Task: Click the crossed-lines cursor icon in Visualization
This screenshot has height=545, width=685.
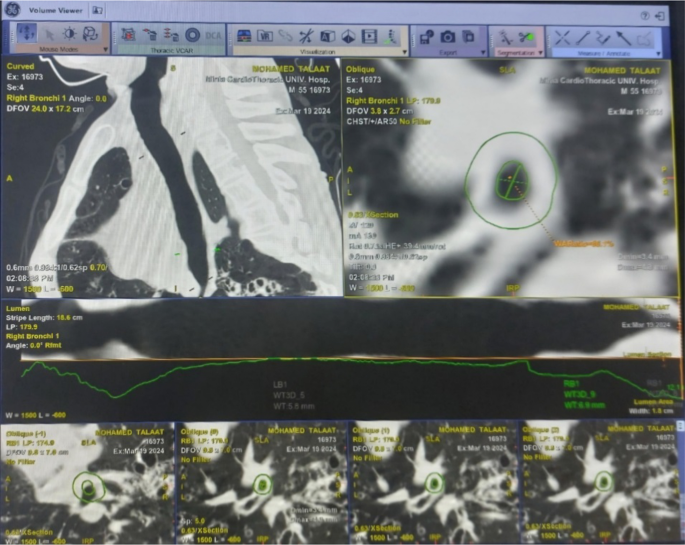Action: 306,36
